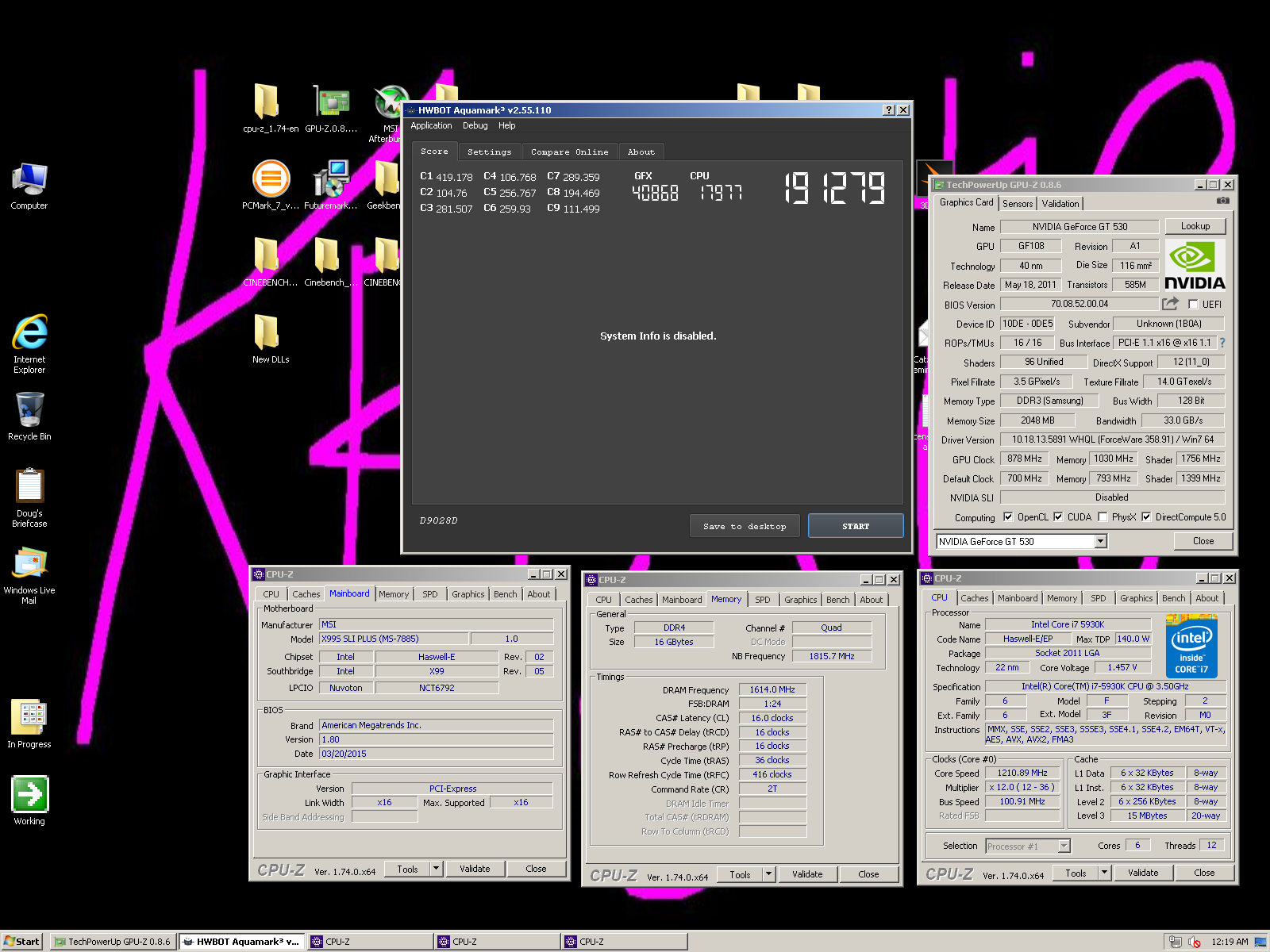Click Aquamark title bar help question button
The image size is (1270, 952).
[889, 110]
